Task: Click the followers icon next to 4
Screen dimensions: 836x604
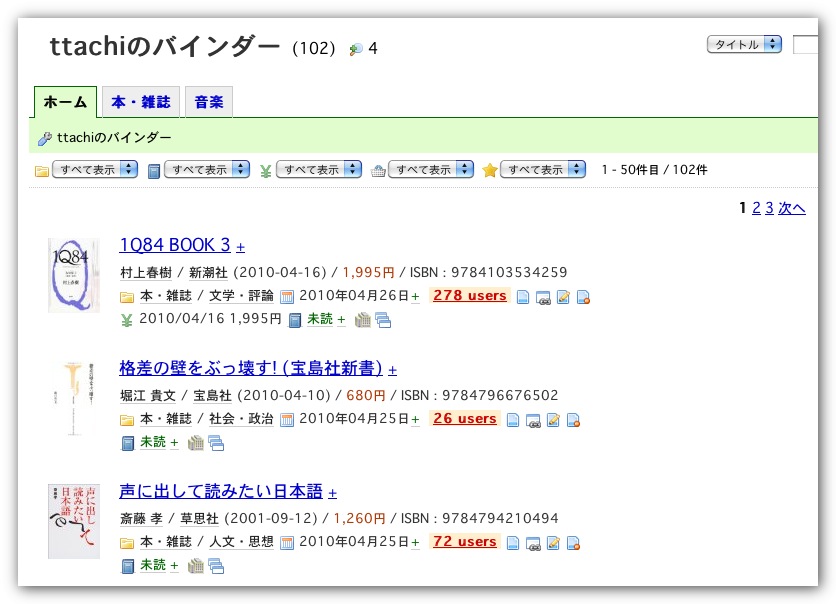Action: pos(355,49)
